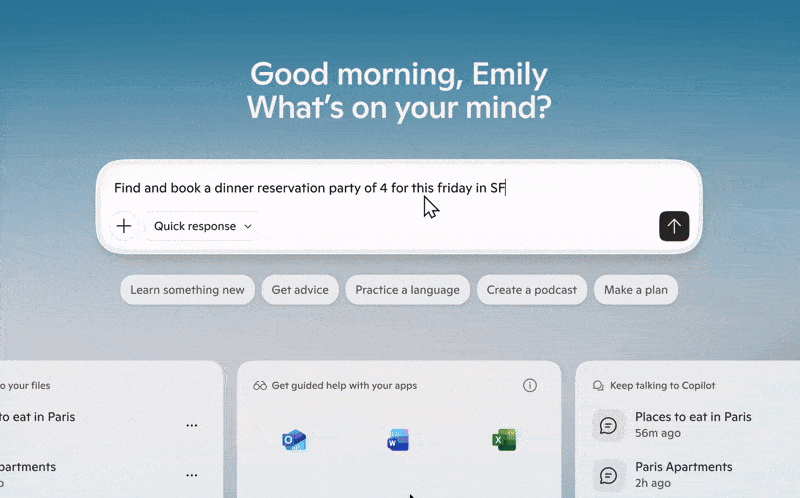This screenshot has width=800, height=498.
Task: Click the glasses icon for guided help
Action: [x=260, y=385]
